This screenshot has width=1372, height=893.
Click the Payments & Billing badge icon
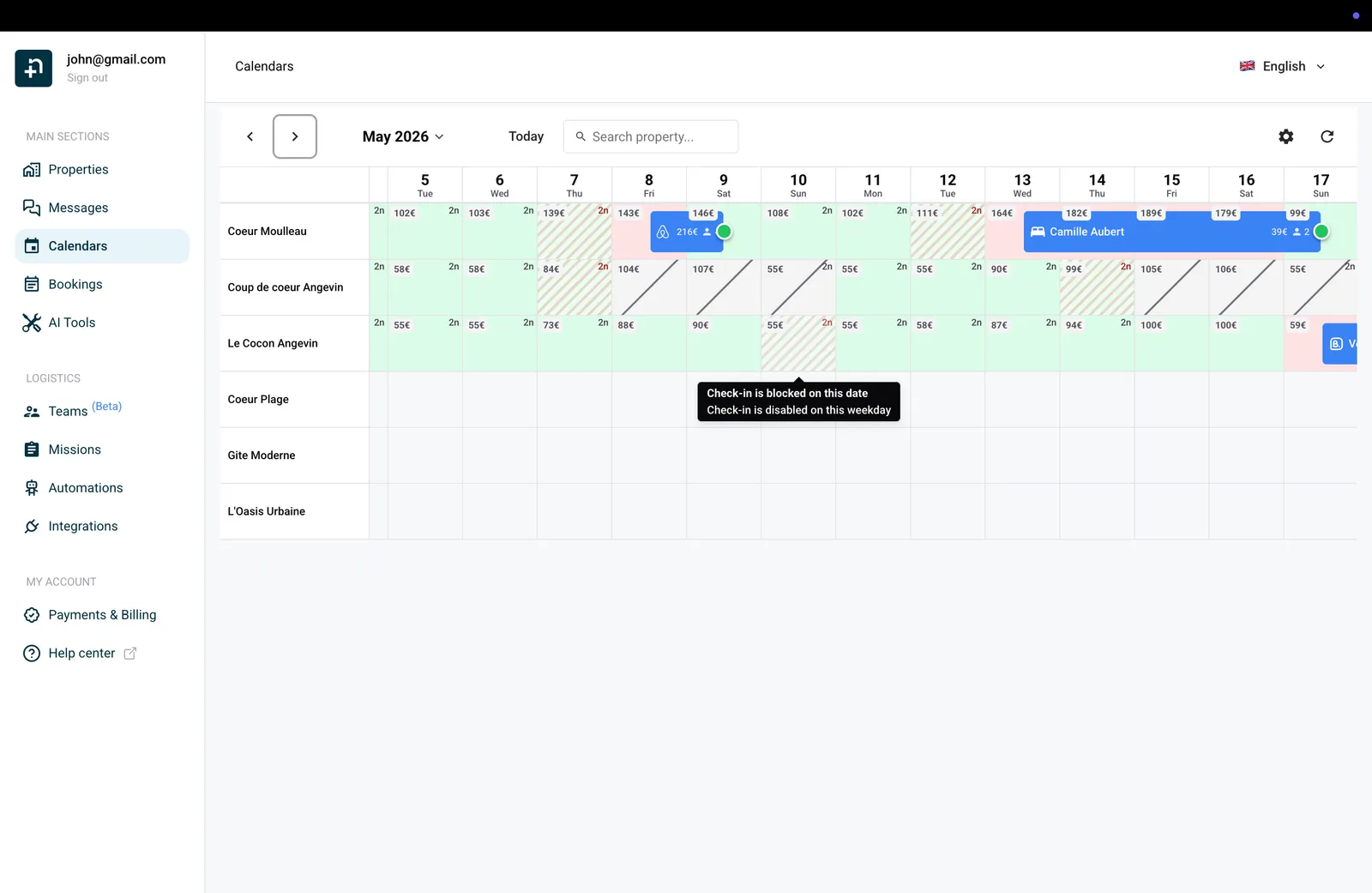click(x=32, y=615)
